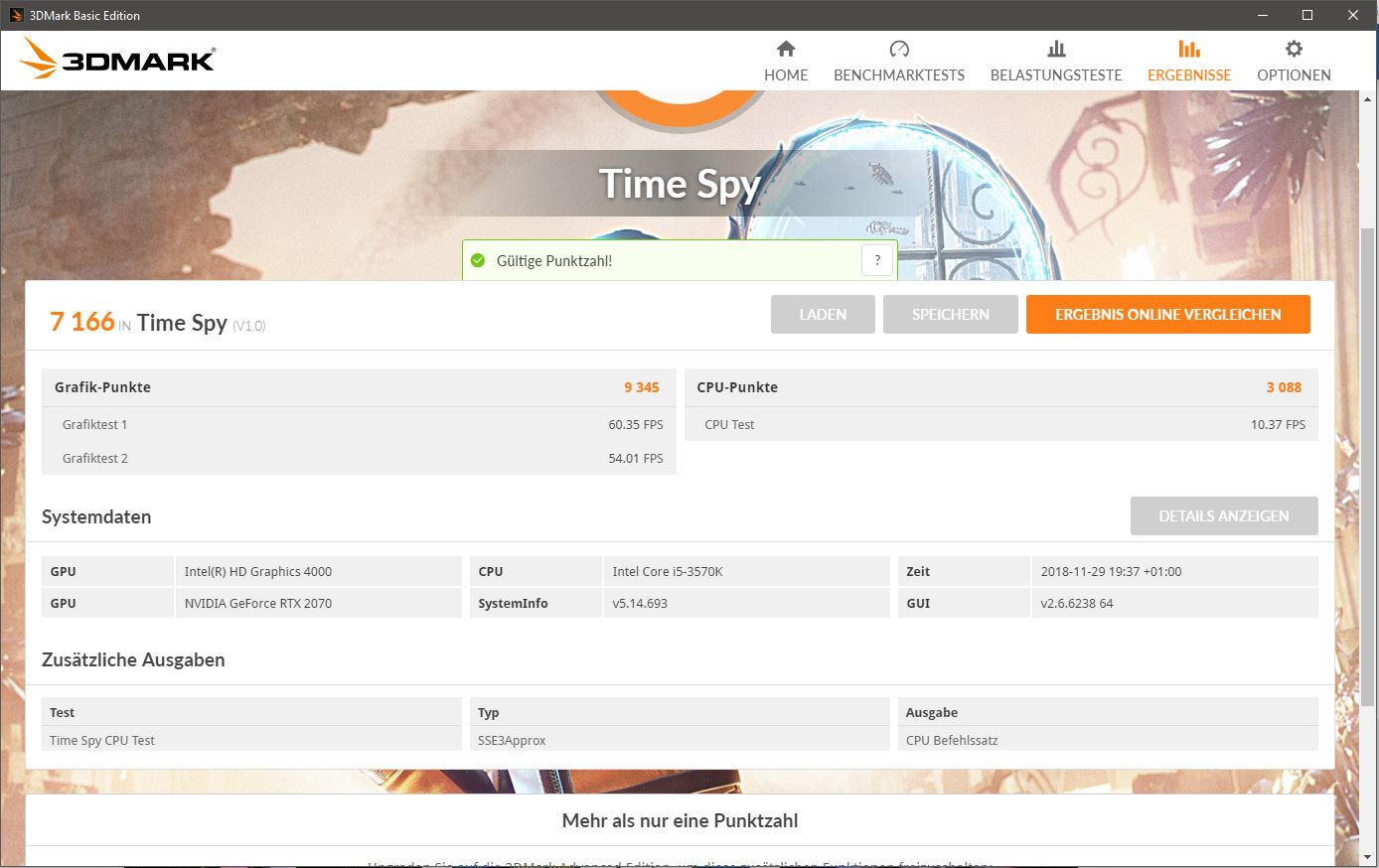1379x868 pixels.
Task: Click SystemInfo version v5.14.693
Action: point(640,603)
